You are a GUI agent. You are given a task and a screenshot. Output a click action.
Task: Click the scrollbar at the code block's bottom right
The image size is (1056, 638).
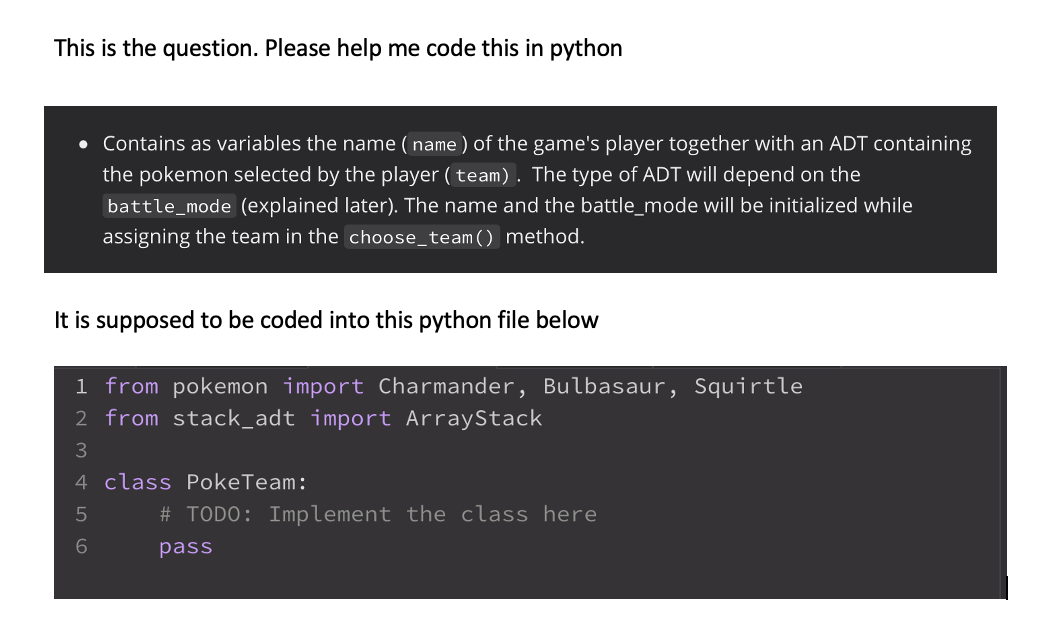1005,588
